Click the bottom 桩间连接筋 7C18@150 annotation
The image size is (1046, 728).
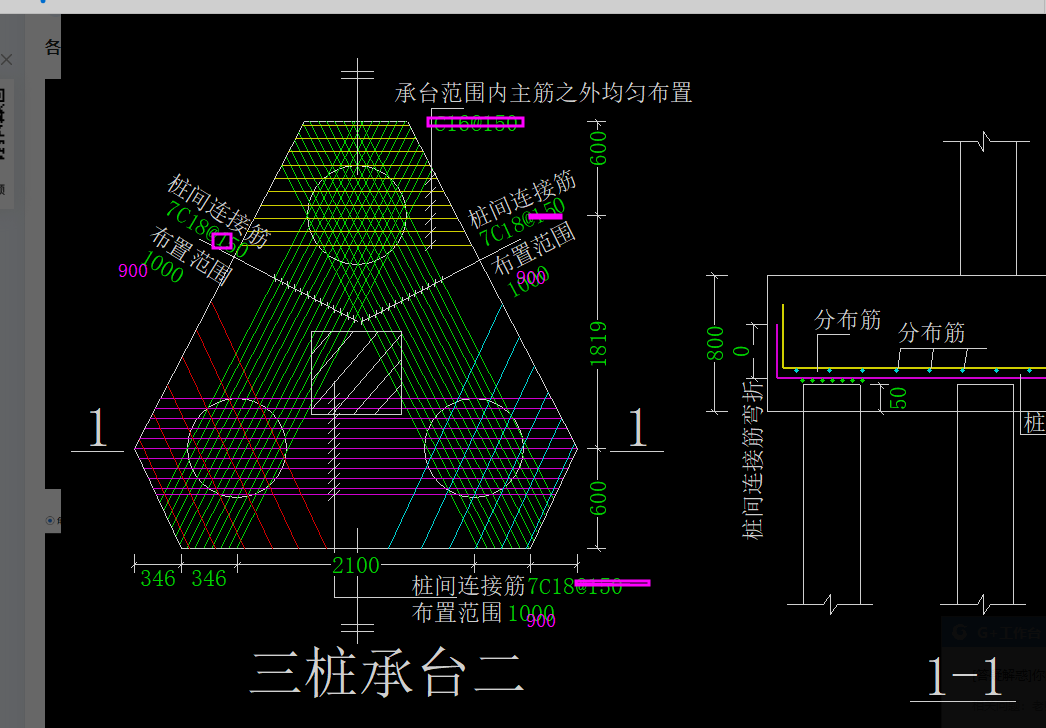point(517,587)
